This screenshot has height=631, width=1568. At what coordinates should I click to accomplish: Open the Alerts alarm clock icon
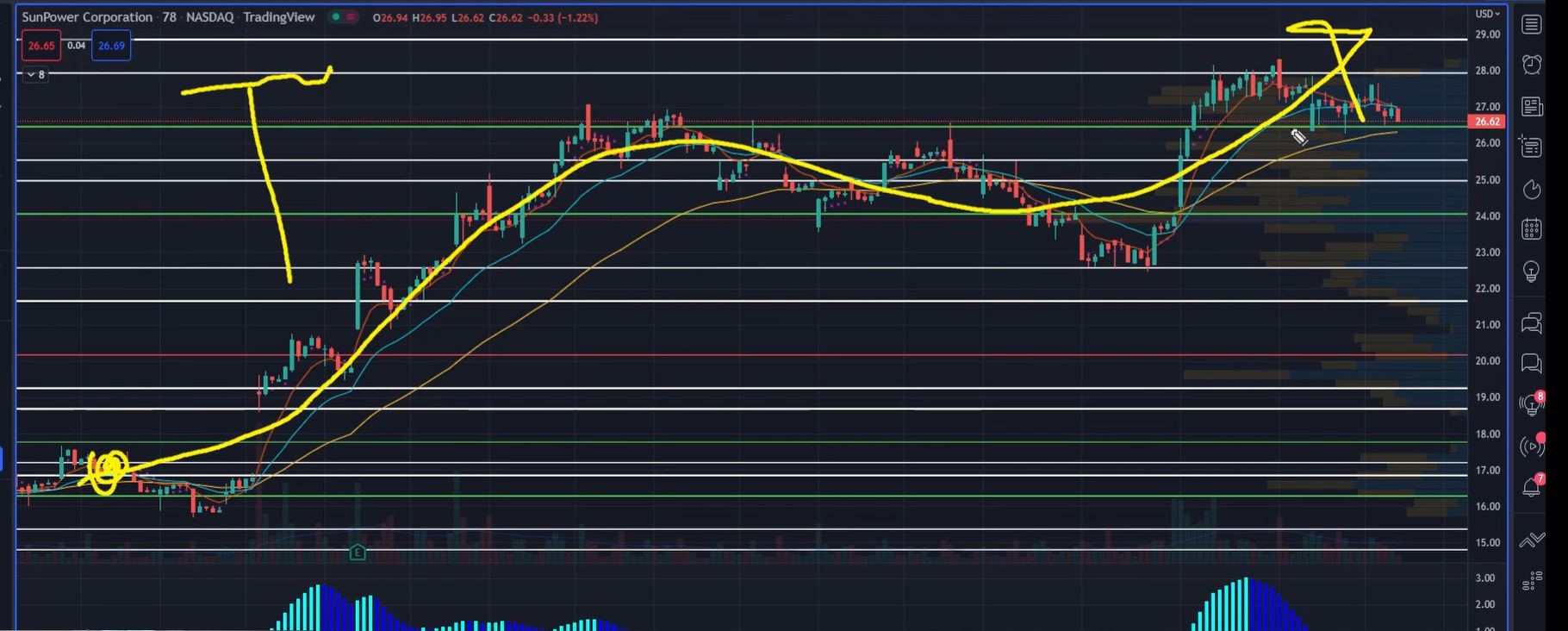1531,65
